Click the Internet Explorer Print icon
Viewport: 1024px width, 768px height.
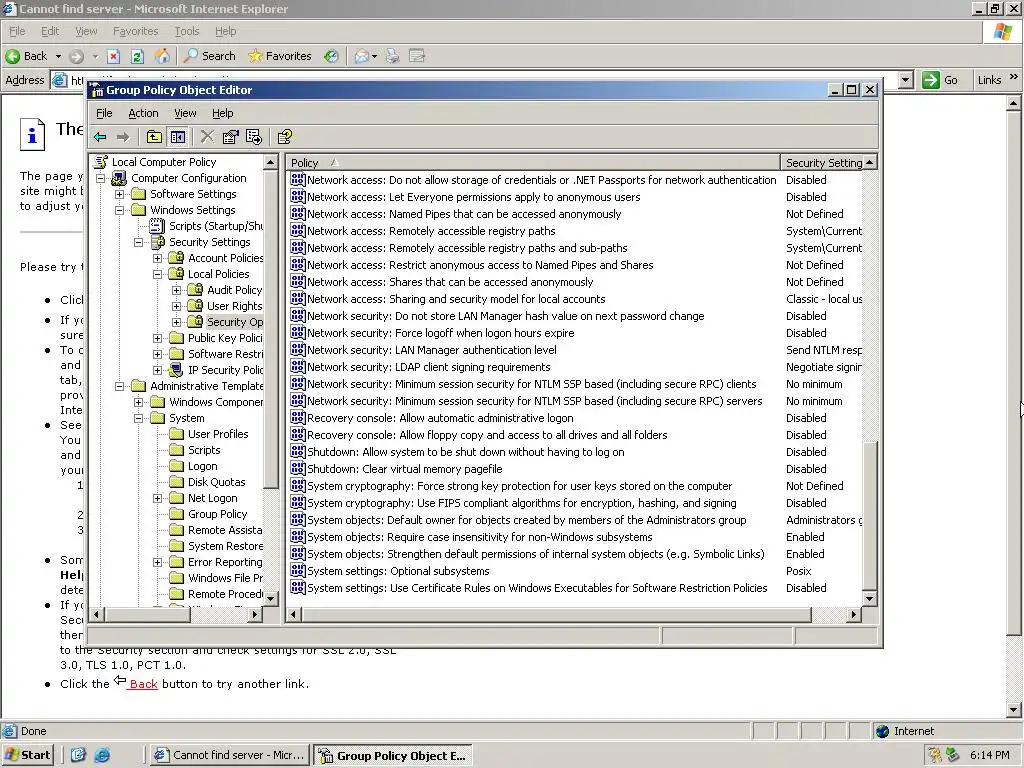click(x=392, y=56)
